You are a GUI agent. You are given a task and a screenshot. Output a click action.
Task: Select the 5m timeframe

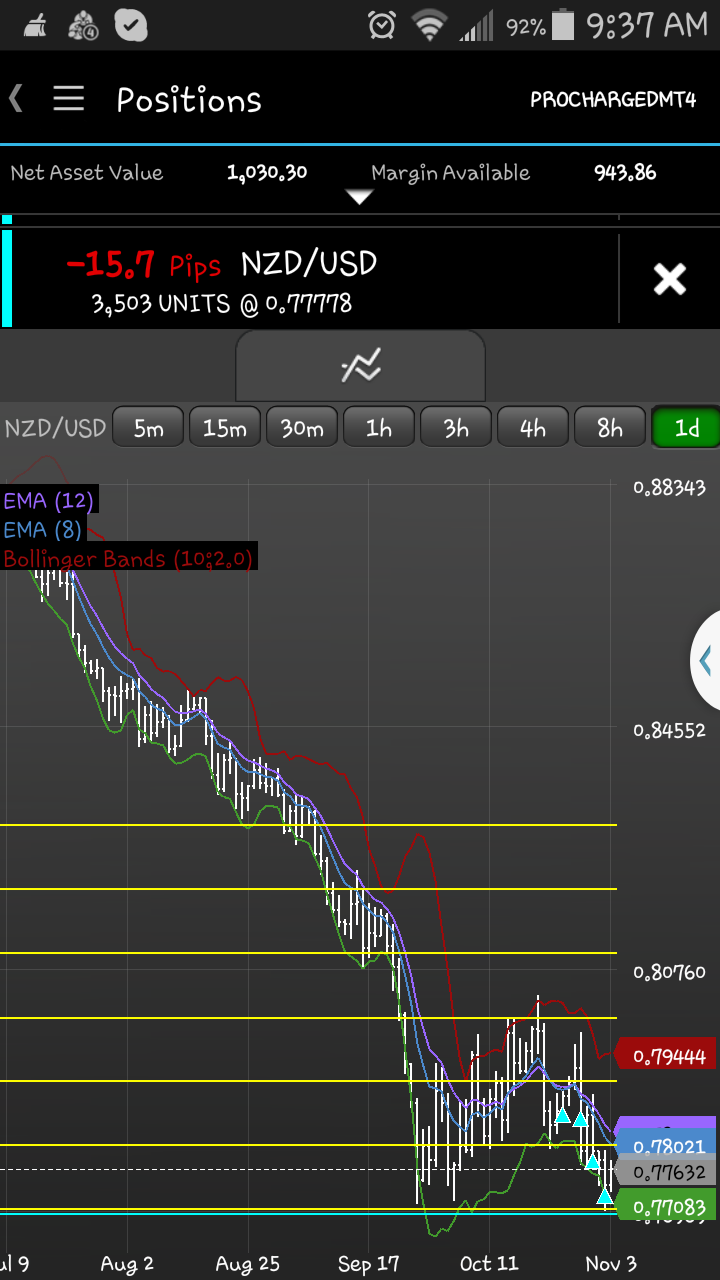148,428
